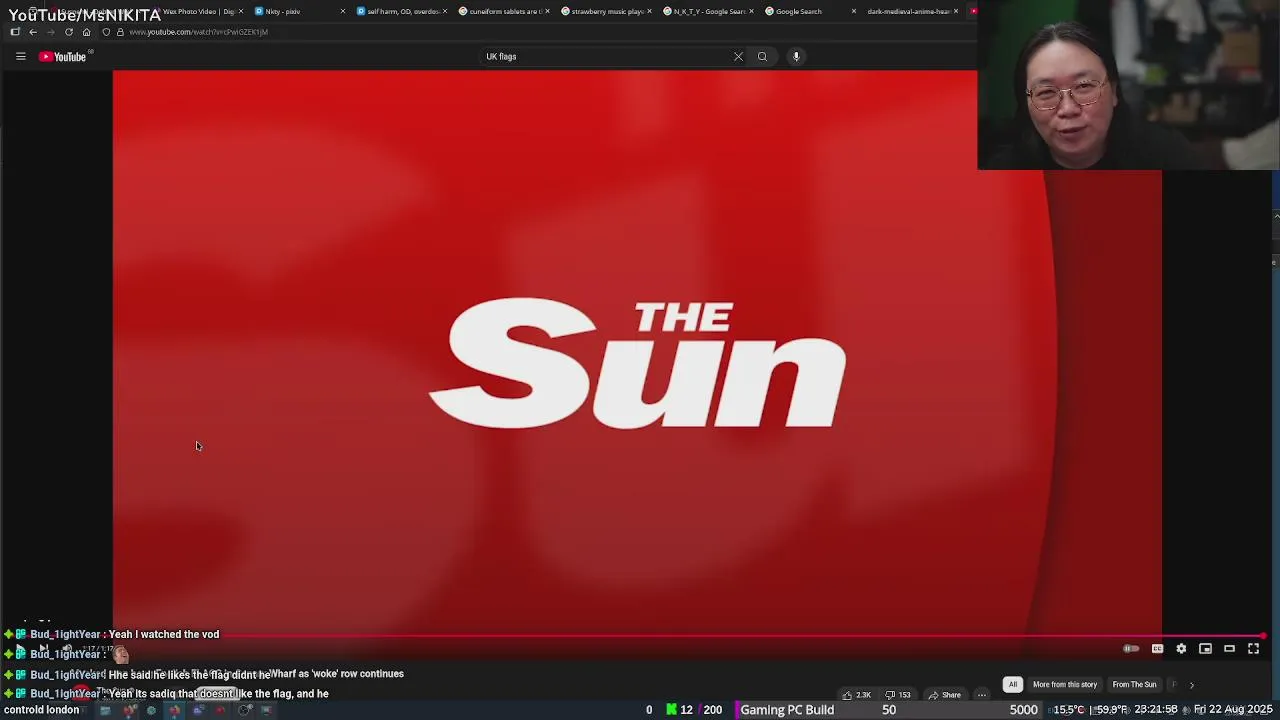The width and height of the screenshot is (1280, 720).
Task: Clear the 'UK flags' search text
Action: [x=738, y=57]
